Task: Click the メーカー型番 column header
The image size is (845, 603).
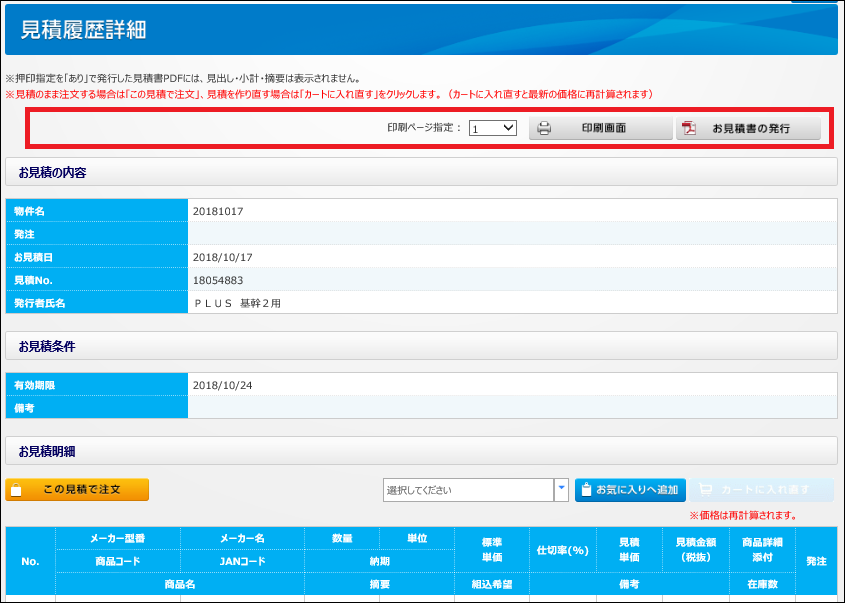Action: coord(118,539)
